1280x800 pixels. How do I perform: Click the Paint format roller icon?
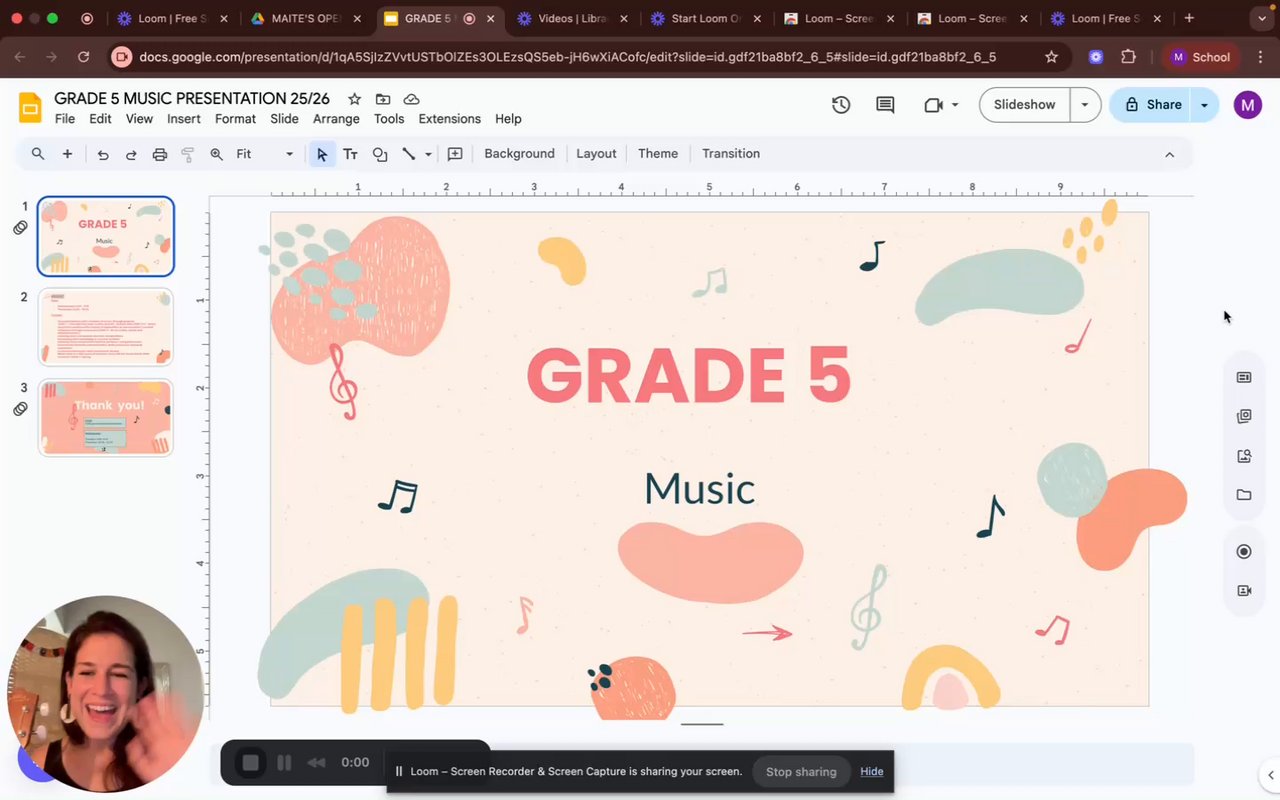click(x=187, y=154)
